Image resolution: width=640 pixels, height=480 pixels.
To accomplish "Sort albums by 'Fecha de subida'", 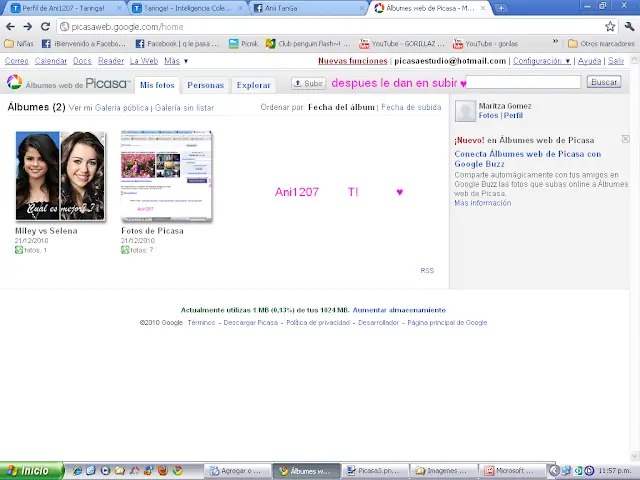I will [411, 107].
